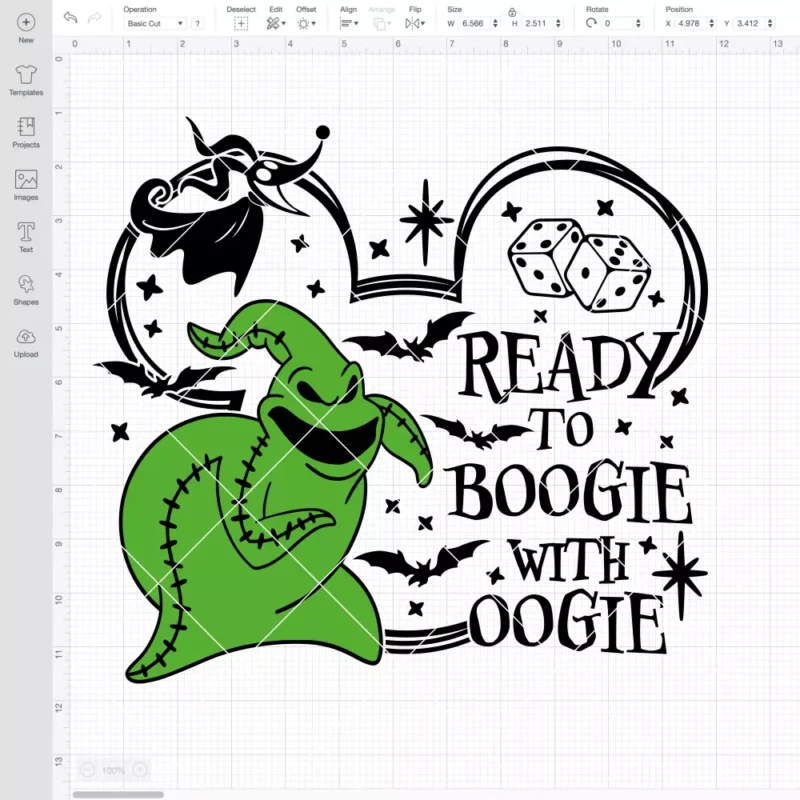Open the Templates panel
The height and width of the screenshot is (800, 800).
tap(26, 81)
